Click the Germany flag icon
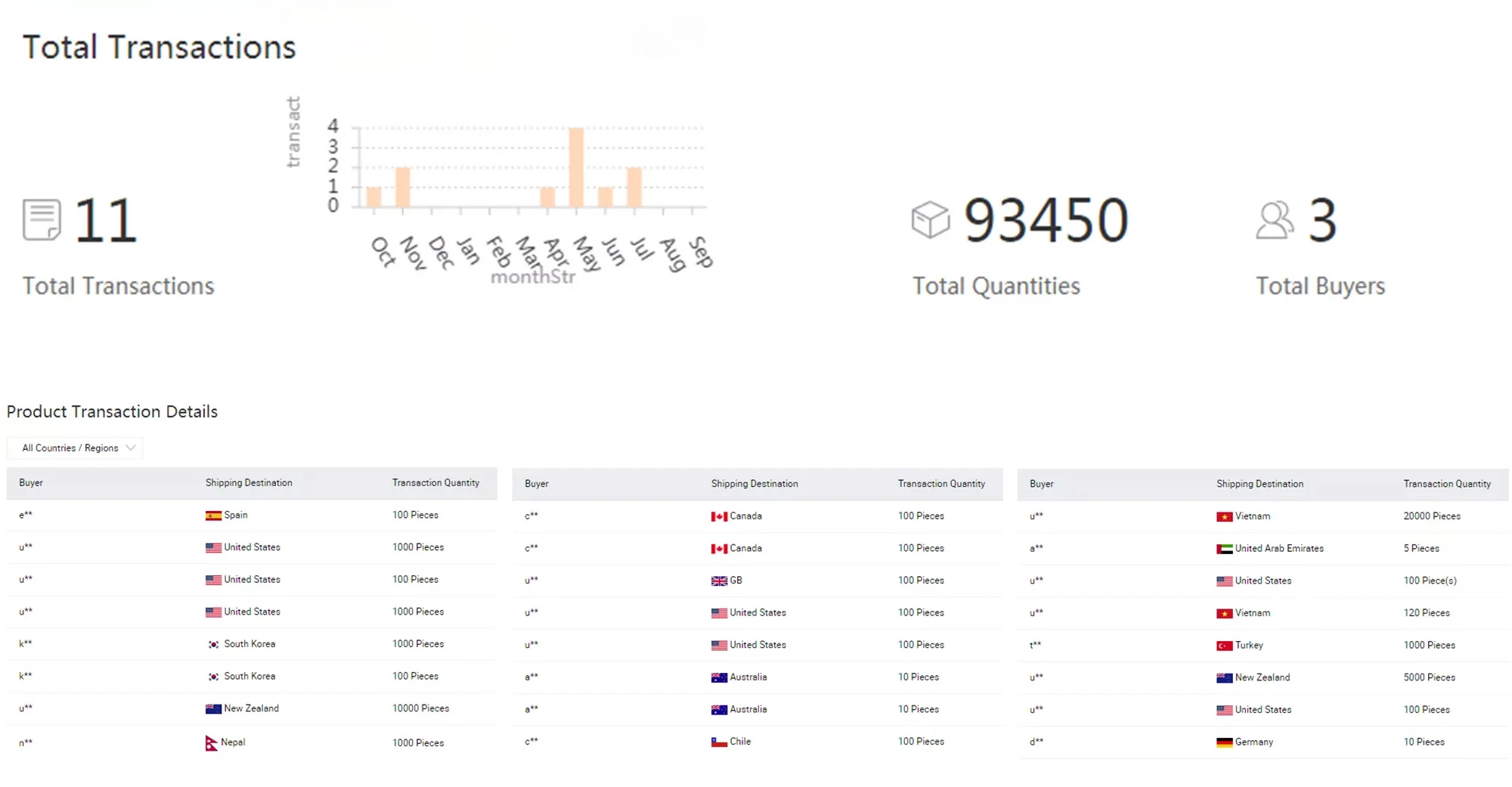The height and width of the screenshot is (787, 1512). 1224,742
